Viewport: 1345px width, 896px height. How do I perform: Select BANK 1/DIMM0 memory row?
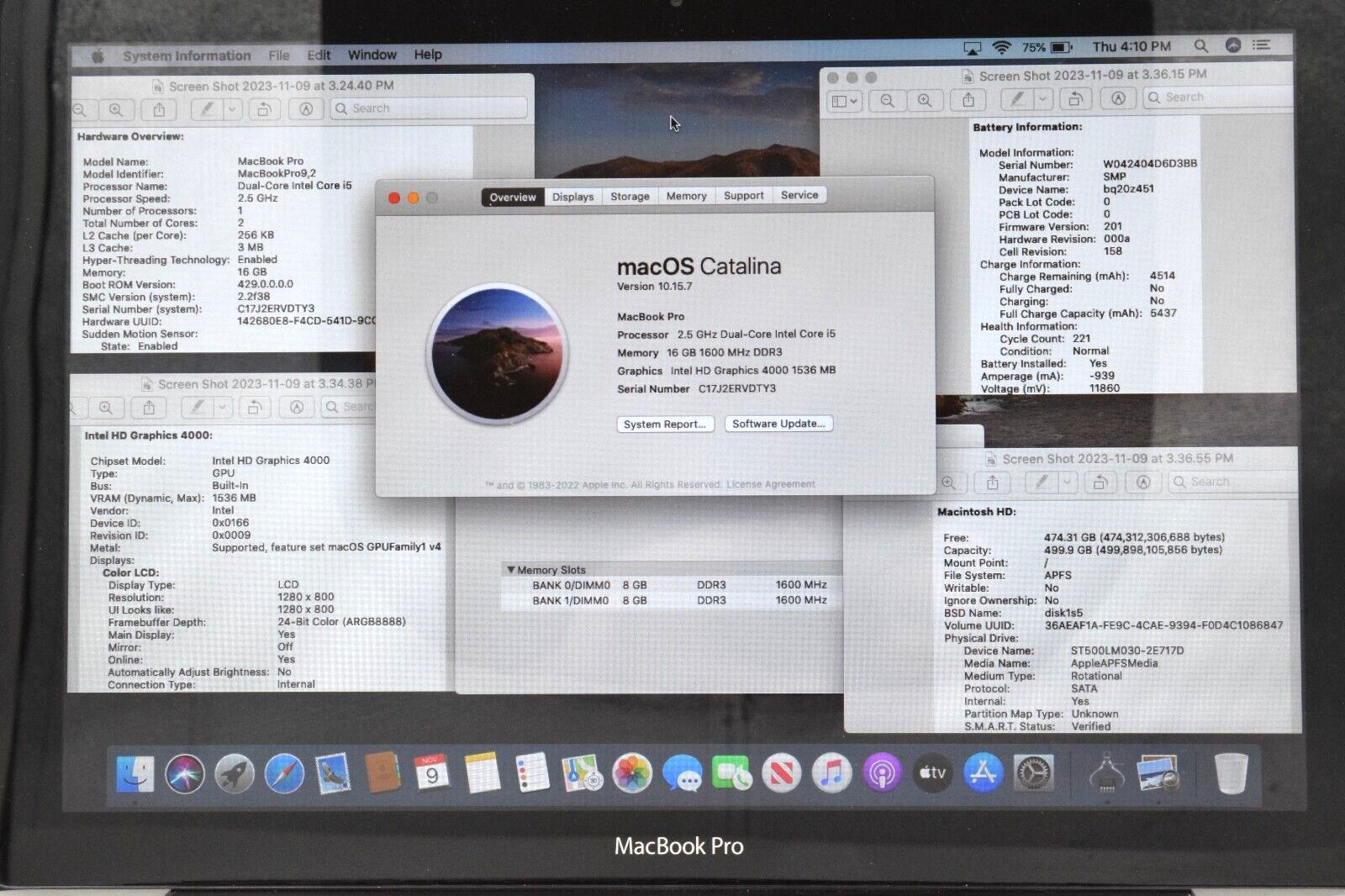click(x=671, y=600)
